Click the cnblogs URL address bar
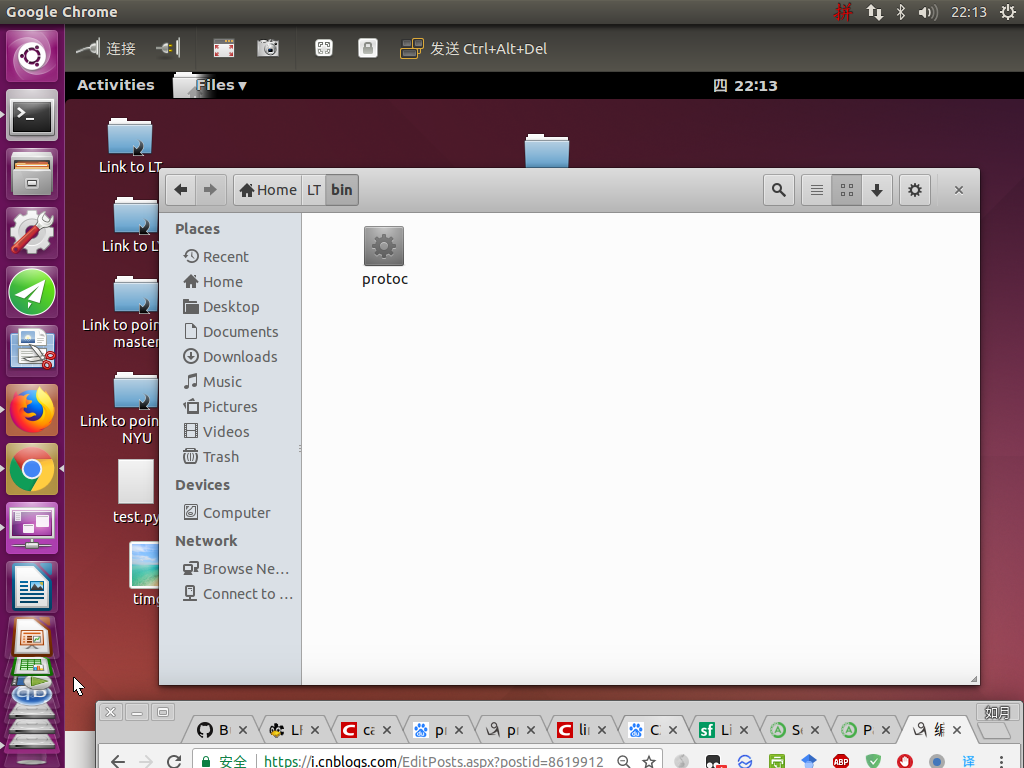1024x768 pixels. point(434,761)
